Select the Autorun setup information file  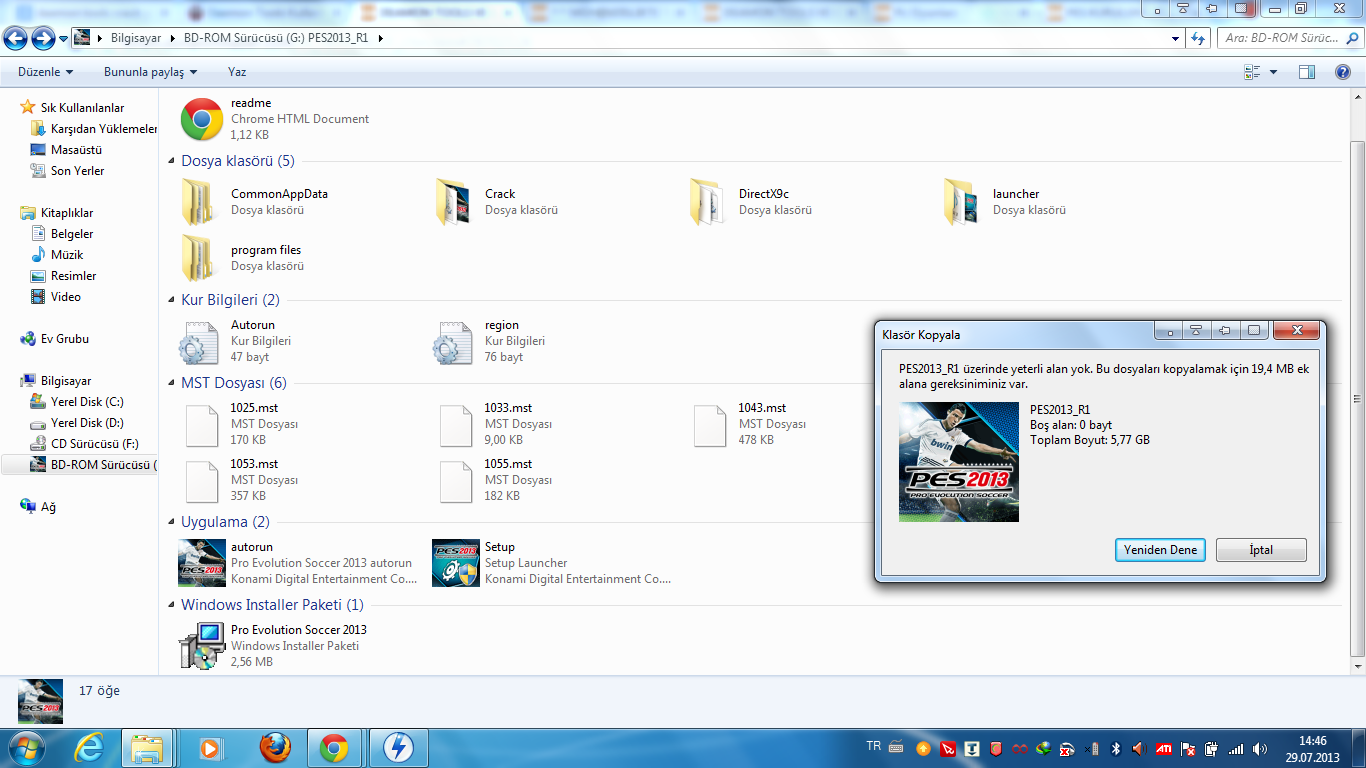(236, 341)
